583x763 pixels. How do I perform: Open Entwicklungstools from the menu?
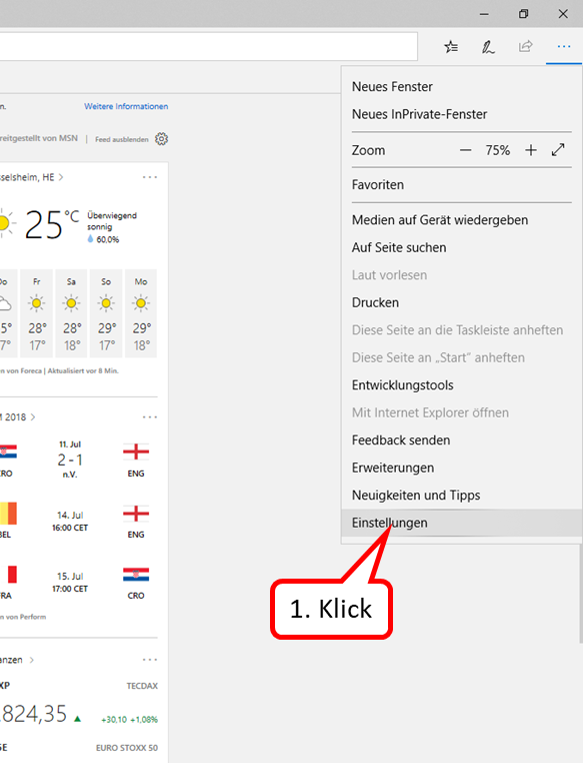point(461,385)
